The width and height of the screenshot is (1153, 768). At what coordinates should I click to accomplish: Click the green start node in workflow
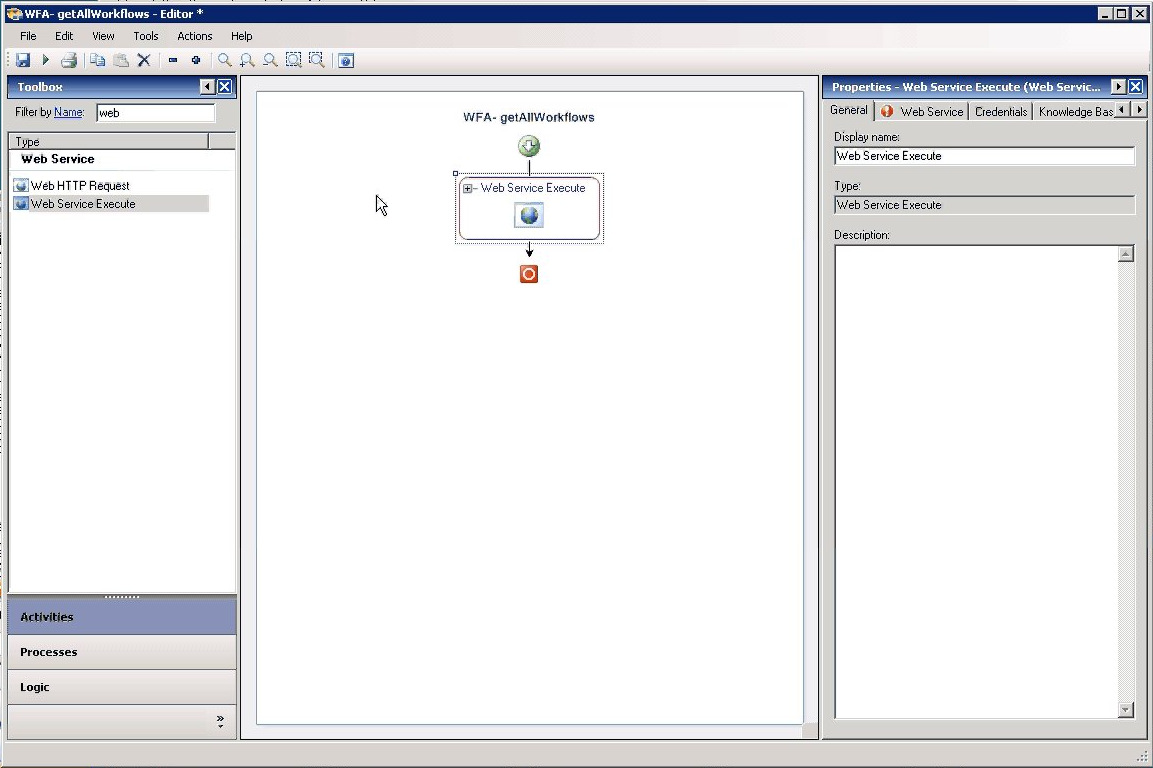pyautogui.click(x=529, y=146)
